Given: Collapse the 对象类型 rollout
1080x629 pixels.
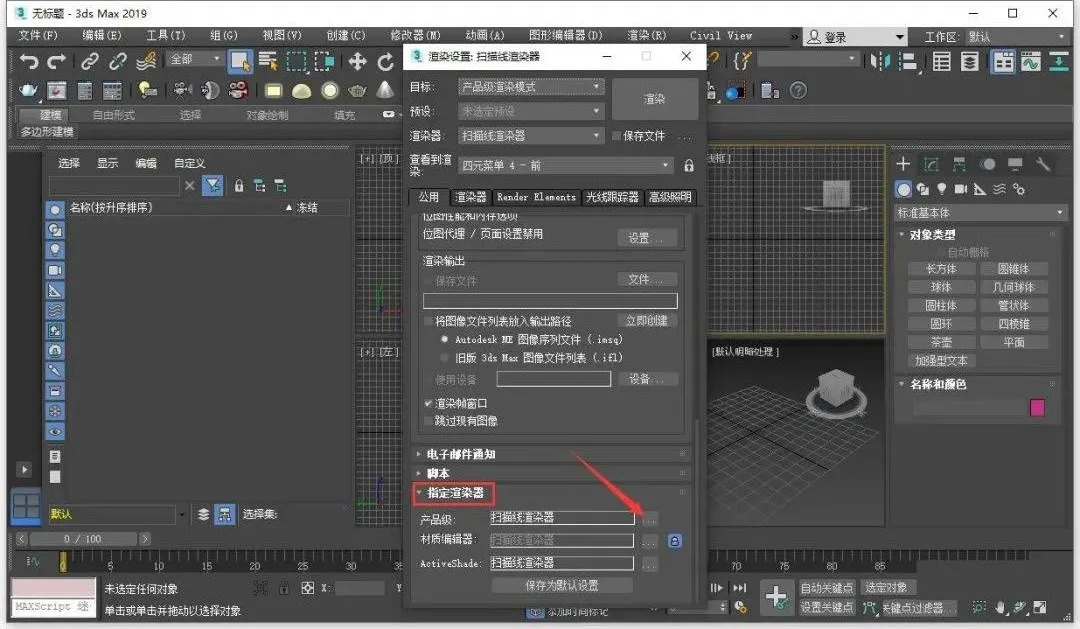Looking at the screenshot, I should coord(931,235).
